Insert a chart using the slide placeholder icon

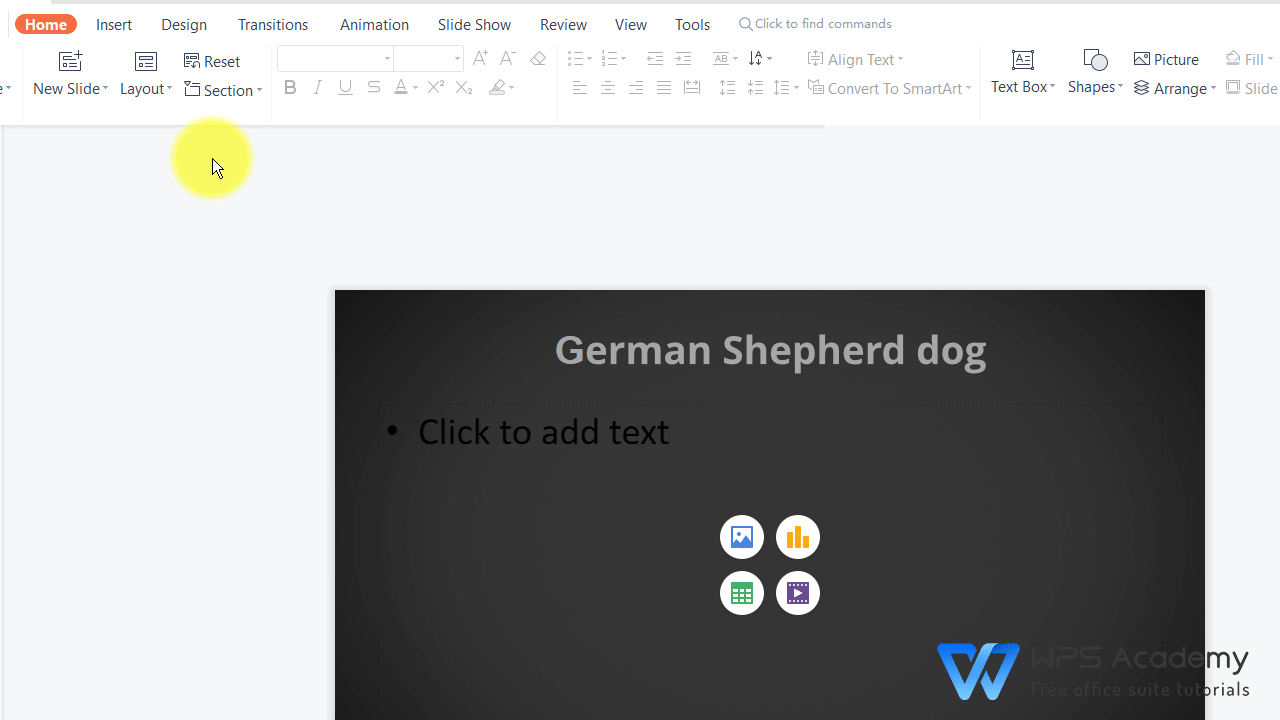tap(797, 536)
